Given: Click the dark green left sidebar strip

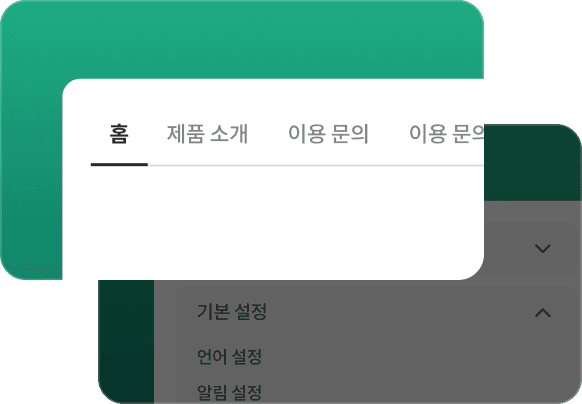Looking at the screenshot, I should 126,342.
